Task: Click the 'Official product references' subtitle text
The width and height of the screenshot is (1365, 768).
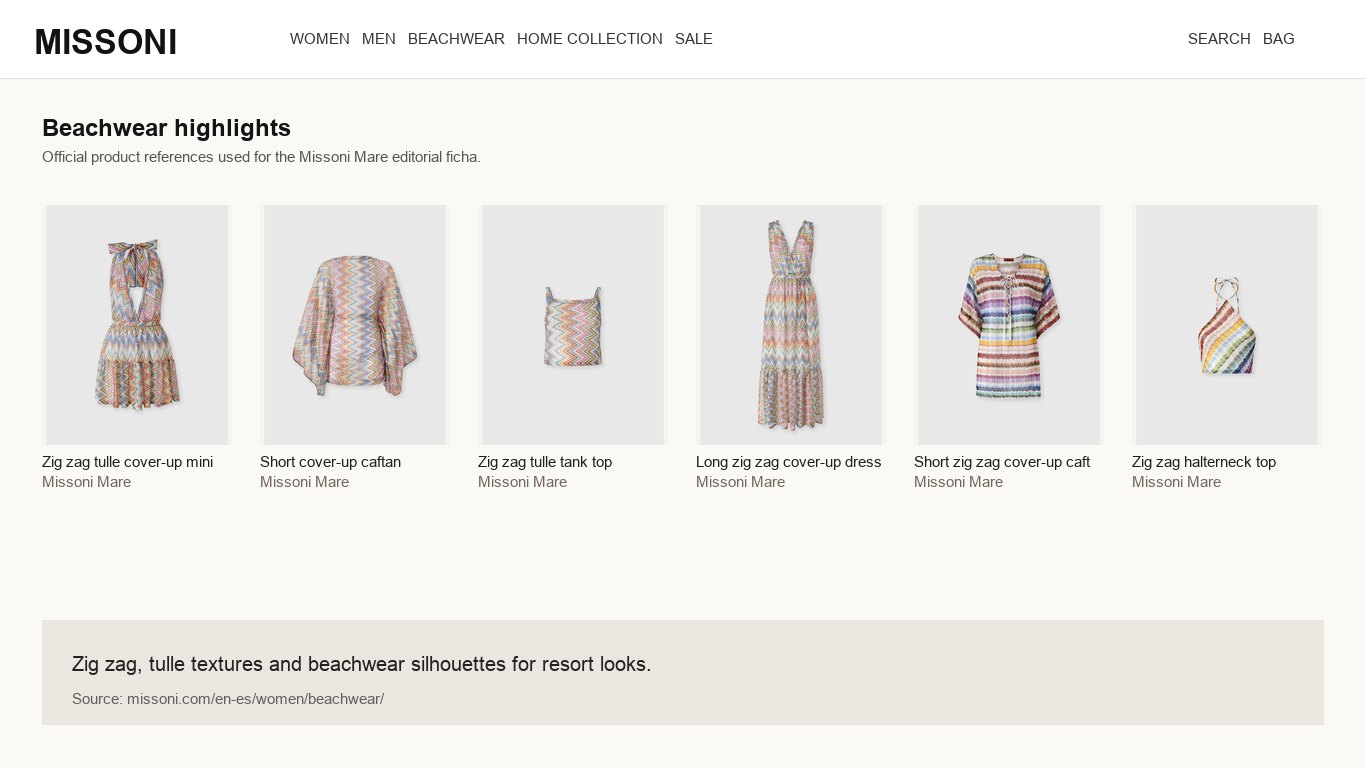Action: (x=262, y=157)
